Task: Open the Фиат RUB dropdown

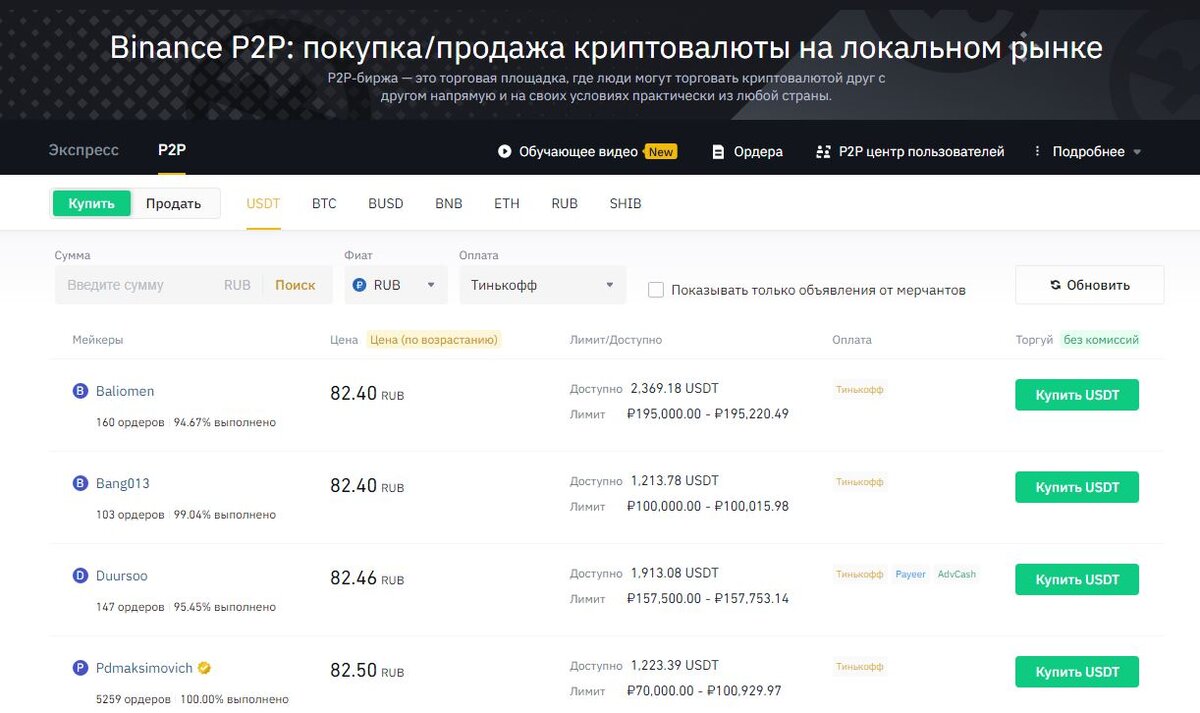Action: point(395,285)
